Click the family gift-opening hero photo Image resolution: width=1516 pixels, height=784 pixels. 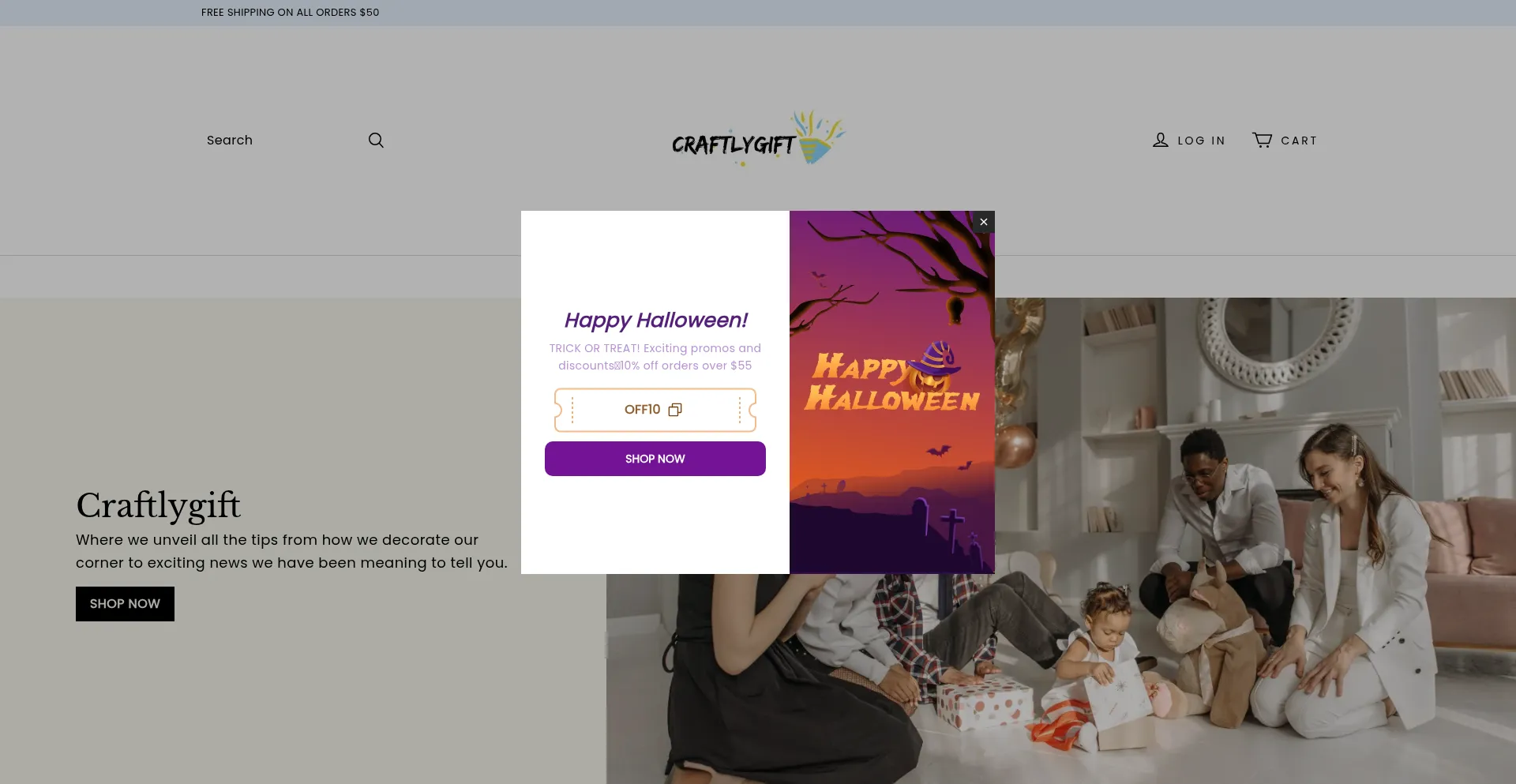pyautogui.click(x=1184, y=592)
